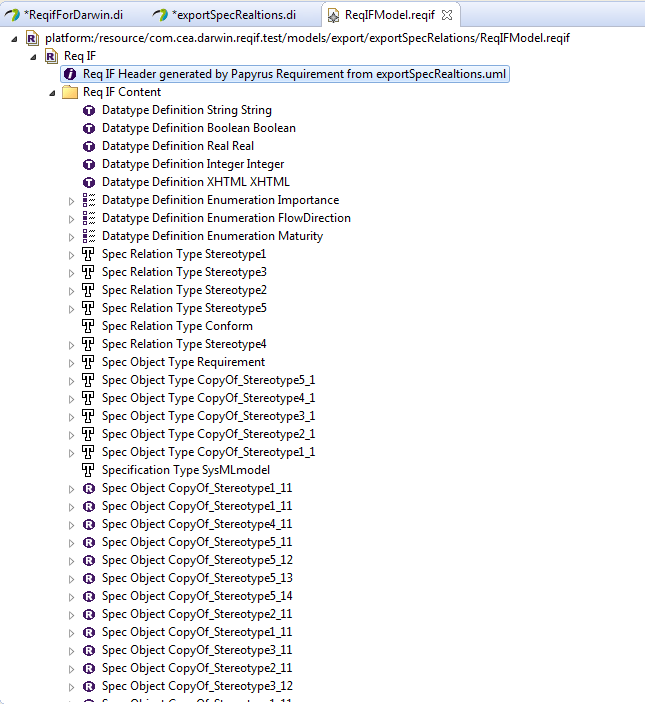Click the Req IF Header info icon

tap(70, 74)
